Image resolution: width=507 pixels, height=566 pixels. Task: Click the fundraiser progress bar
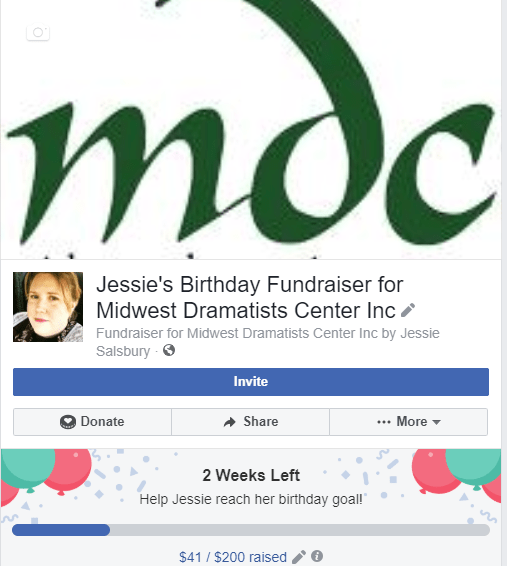click(x=251, y=530)
